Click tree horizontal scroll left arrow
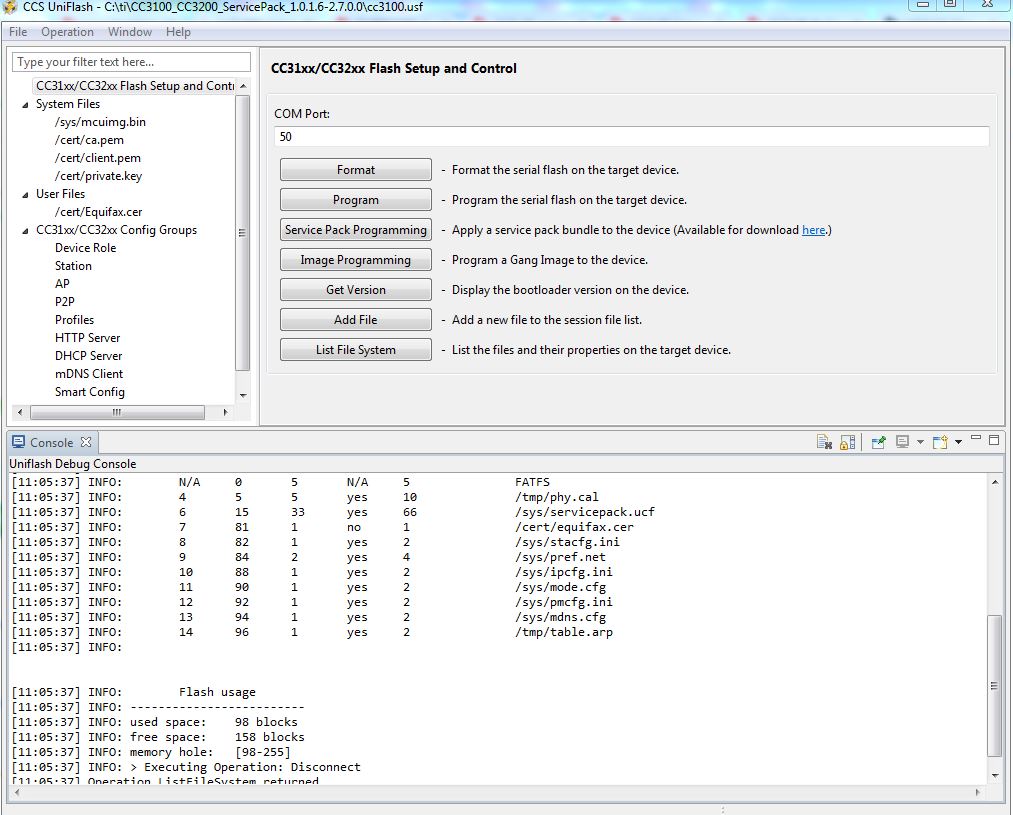This screenshot has width=1013, height=815. coord(19,412)
